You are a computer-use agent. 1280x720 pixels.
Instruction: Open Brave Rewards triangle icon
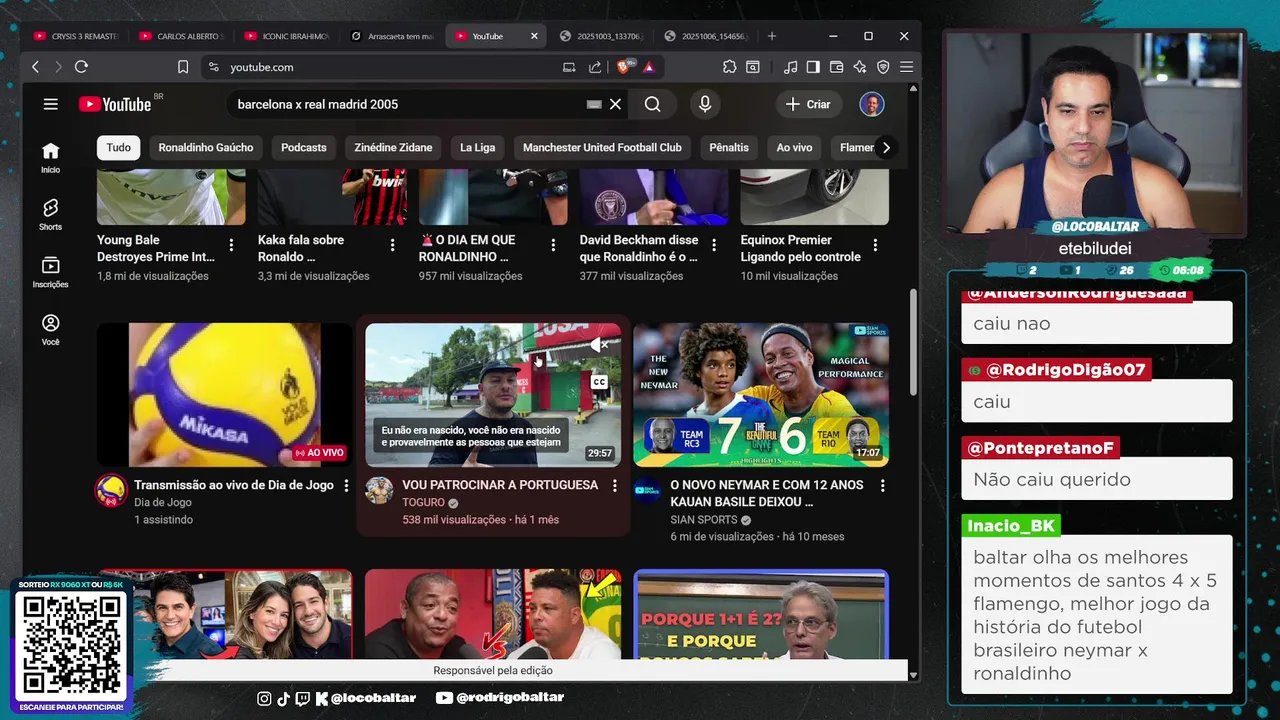648,67
